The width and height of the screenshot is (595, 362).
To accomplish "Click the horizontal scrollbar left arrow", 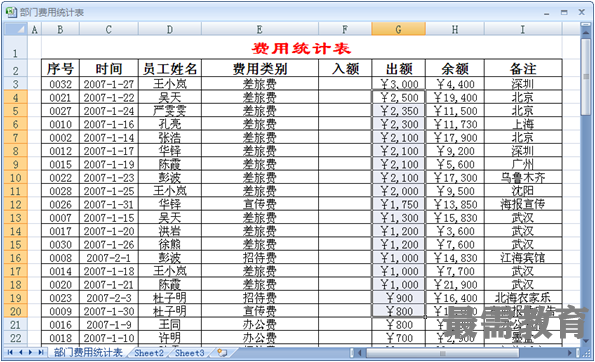I will (x=360, y=353).
